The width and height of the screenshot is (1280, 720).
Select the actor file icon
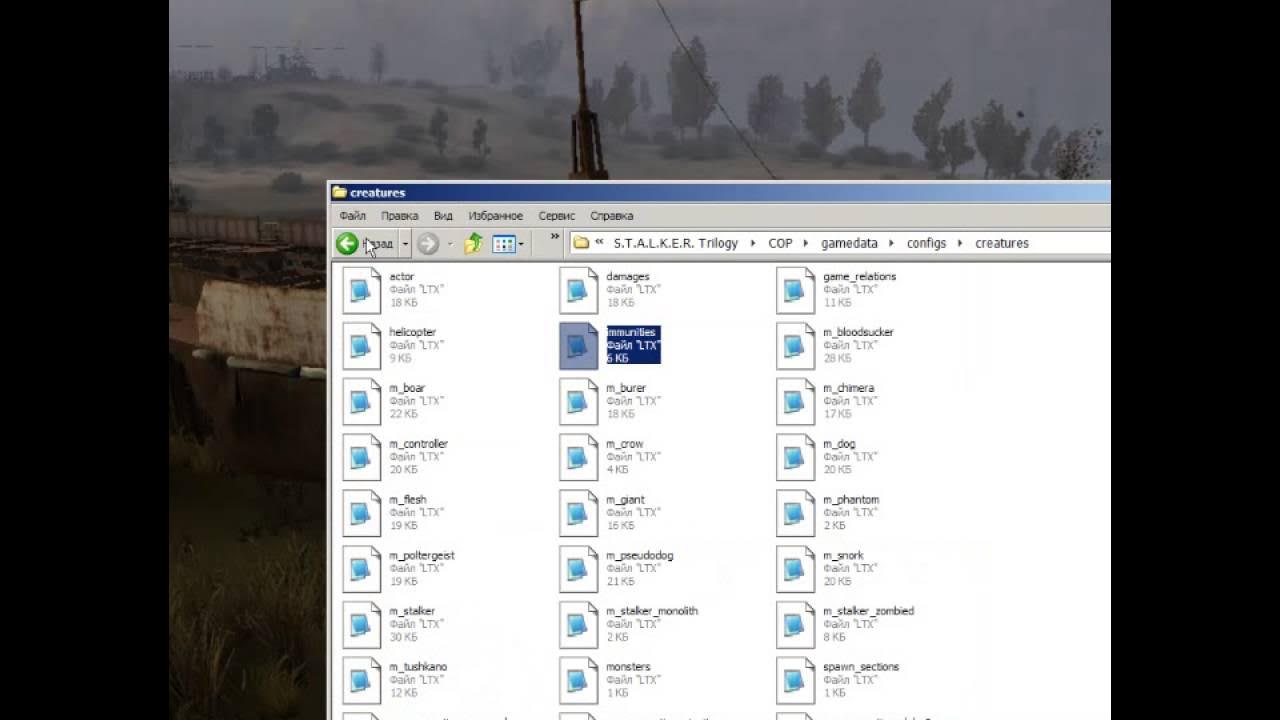coord(361,290)
